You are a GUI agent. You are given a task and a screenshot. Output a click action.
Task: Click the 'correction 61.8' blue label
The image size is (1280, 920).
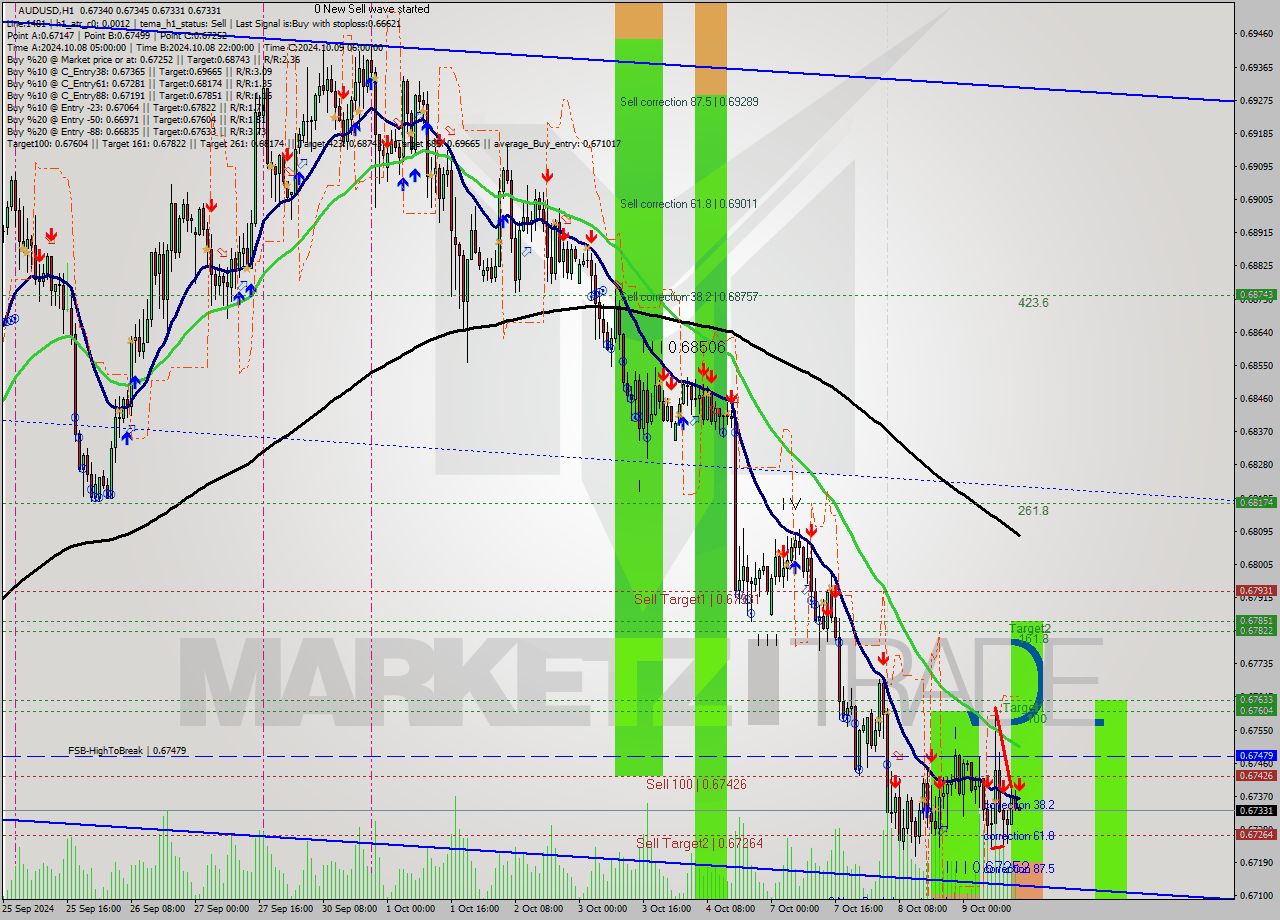point(1018,836)
